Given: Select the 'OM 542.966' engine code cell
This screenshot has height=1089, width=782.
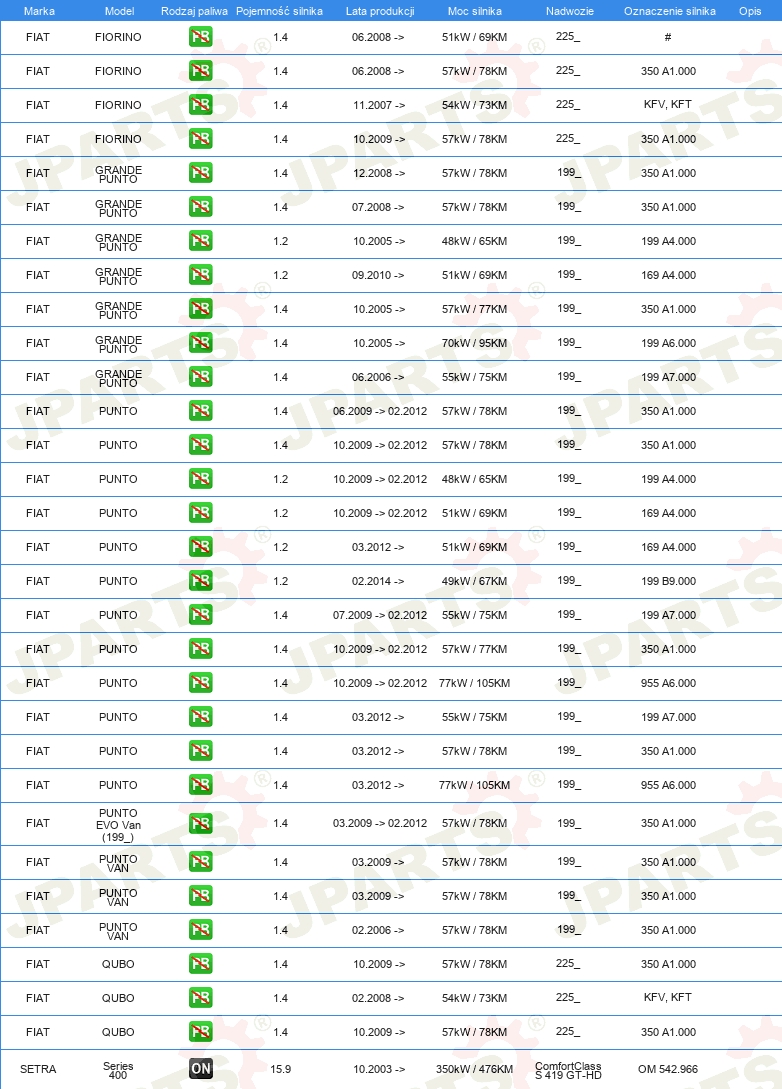Looking at the screenshot, I should (x=668, y=1069).
